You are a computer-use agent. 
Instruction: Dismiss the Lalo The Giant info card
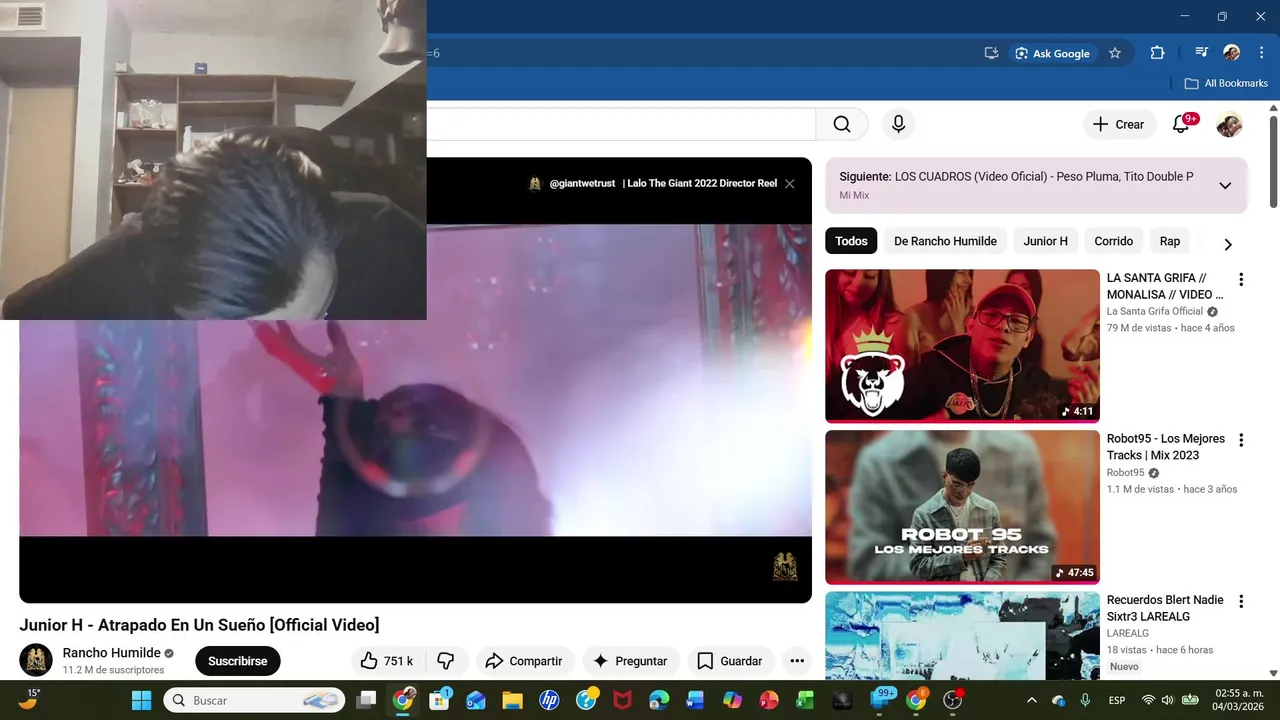tap(789, 184)
